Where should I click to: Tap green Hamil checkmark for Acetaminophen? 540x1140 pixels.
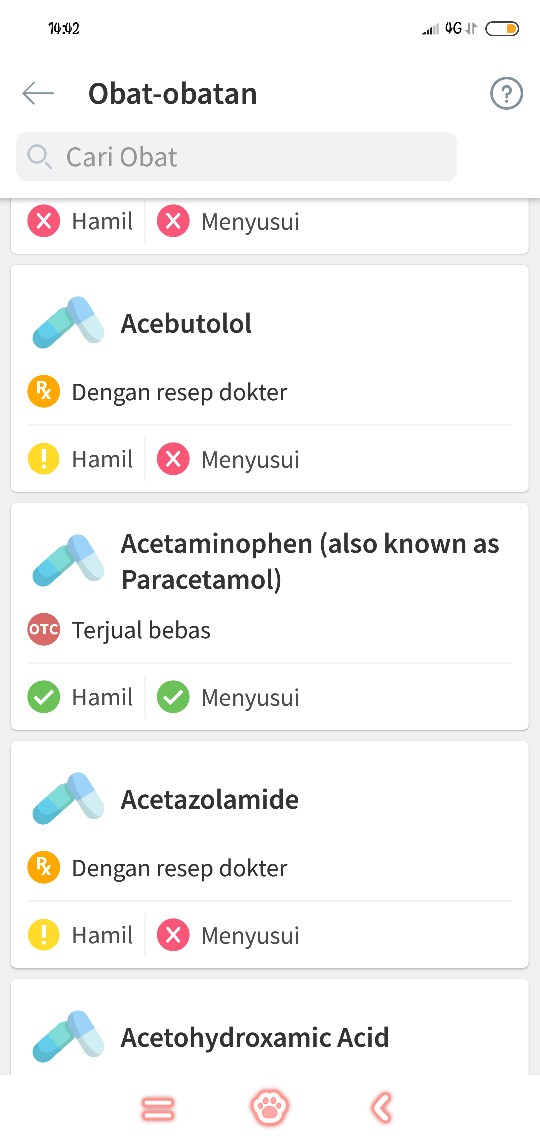(x=44, y=697)
